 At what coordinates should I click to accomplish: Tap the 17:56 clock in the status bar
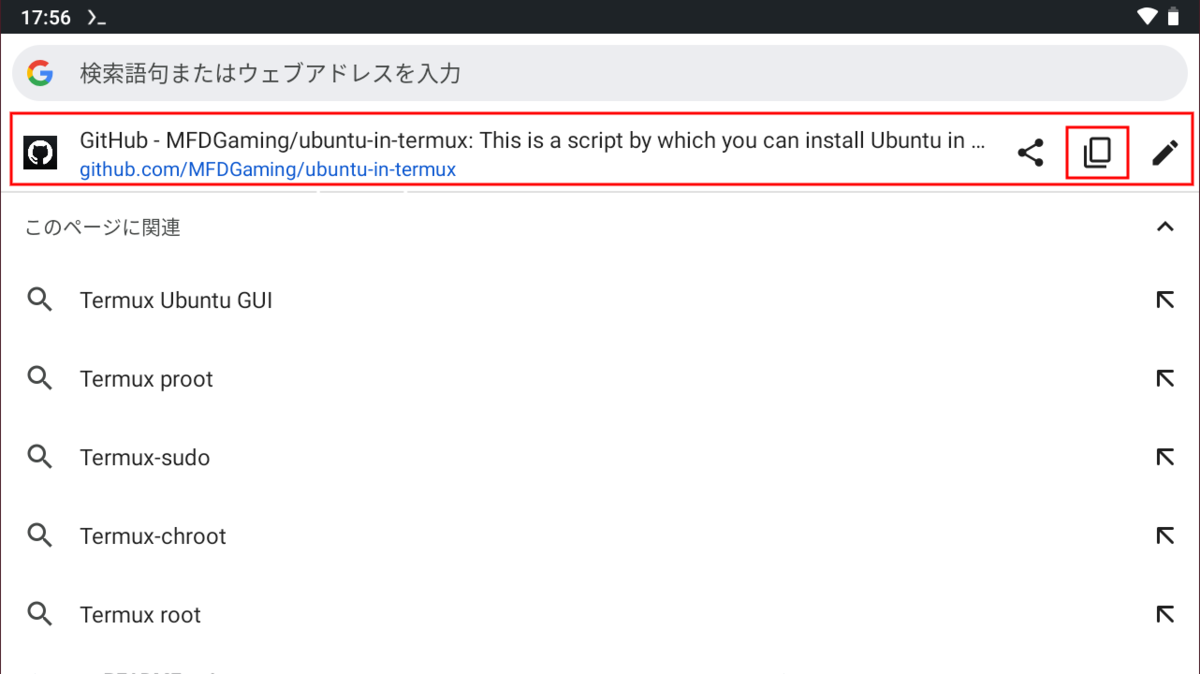pyautogui.click(x=45, y=17)
